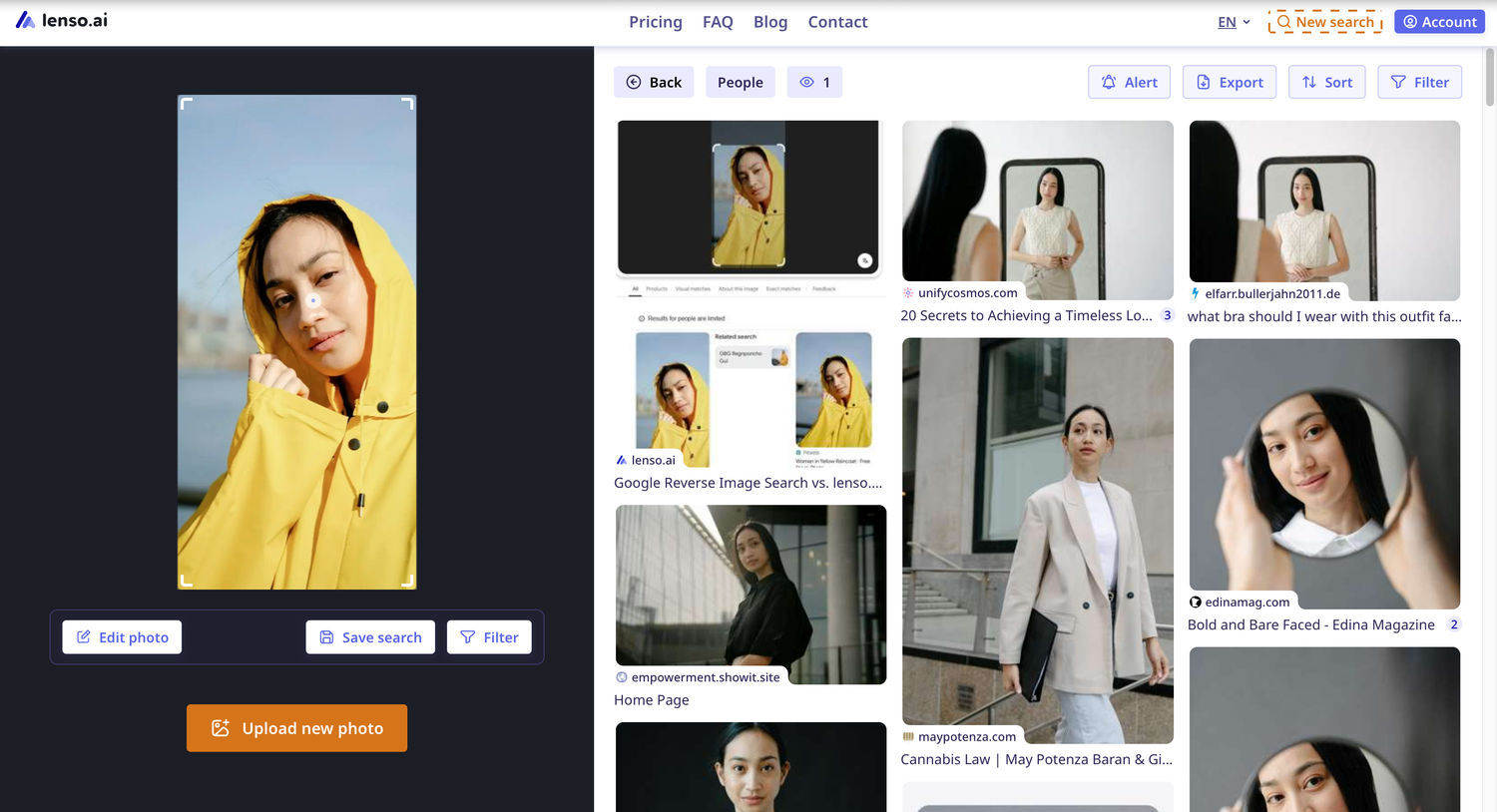Click the lenso.ai logo
This screenshot has height=812, width=1497.
coord(62,20)
